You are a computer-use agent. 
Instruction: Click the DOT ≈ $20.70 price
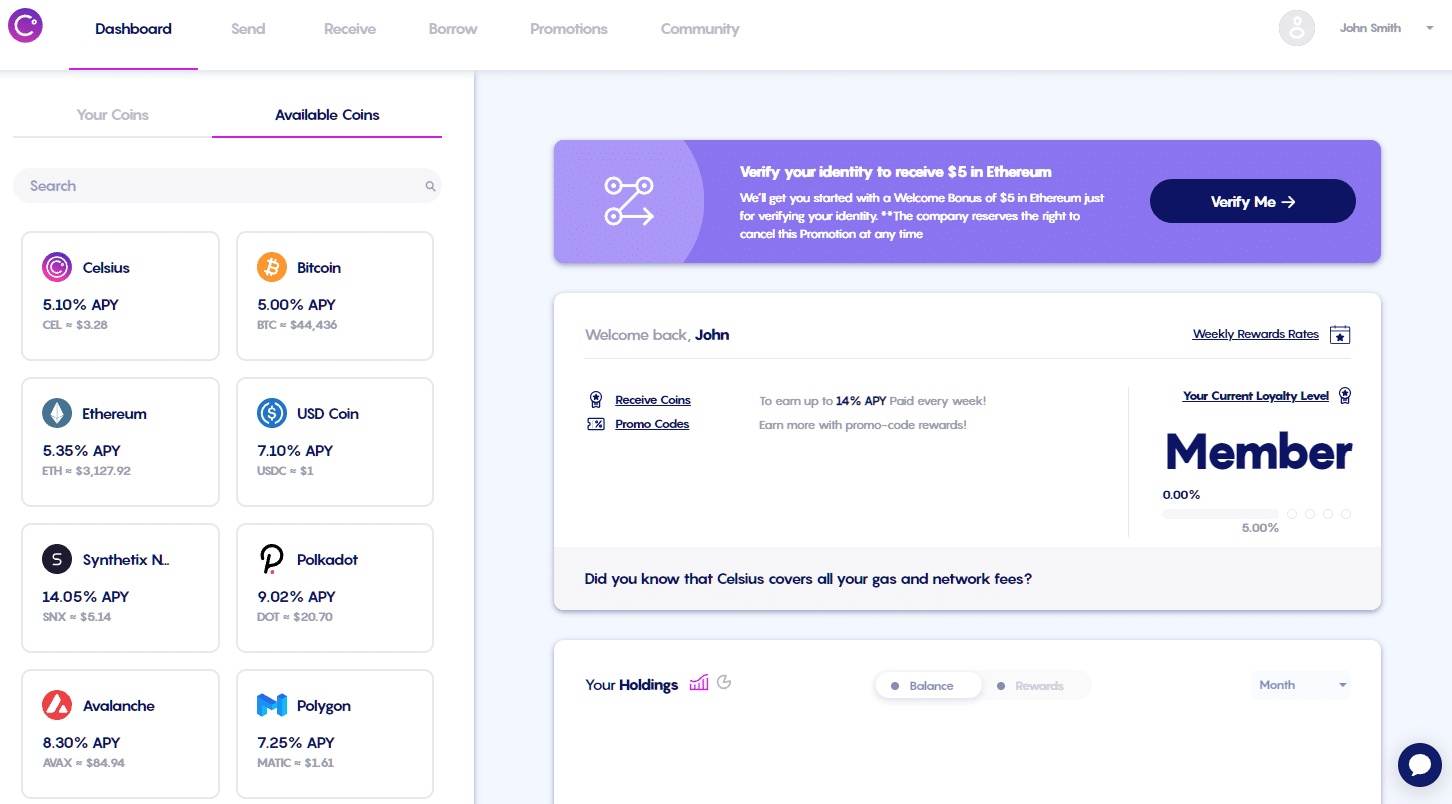click(x=295, y=617)
